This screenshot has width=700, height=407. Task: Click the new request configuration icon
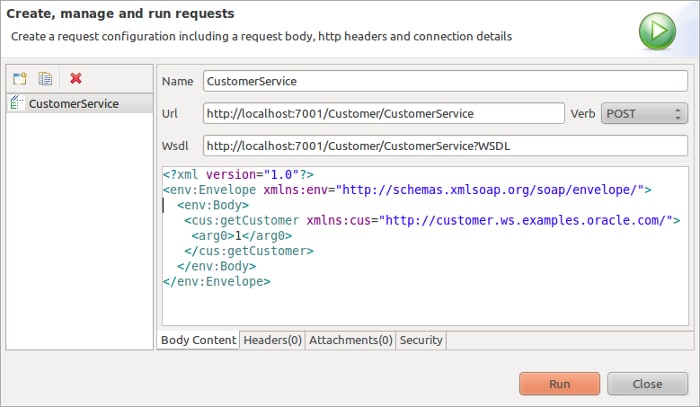20,78
